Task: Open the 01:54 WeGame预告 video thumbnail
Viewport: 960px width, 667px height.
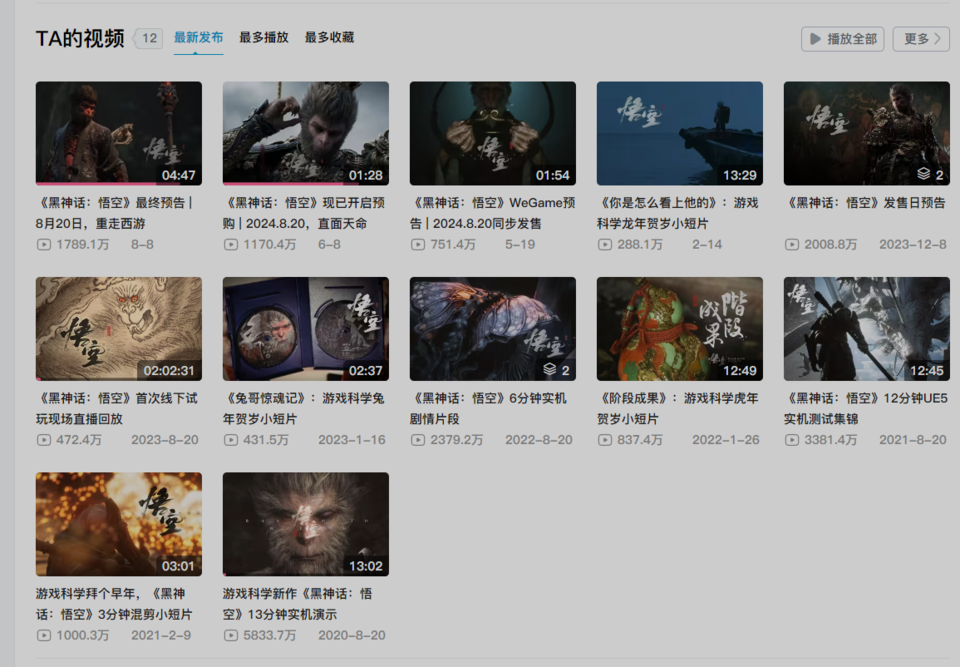Action: [x=493, y=133]
